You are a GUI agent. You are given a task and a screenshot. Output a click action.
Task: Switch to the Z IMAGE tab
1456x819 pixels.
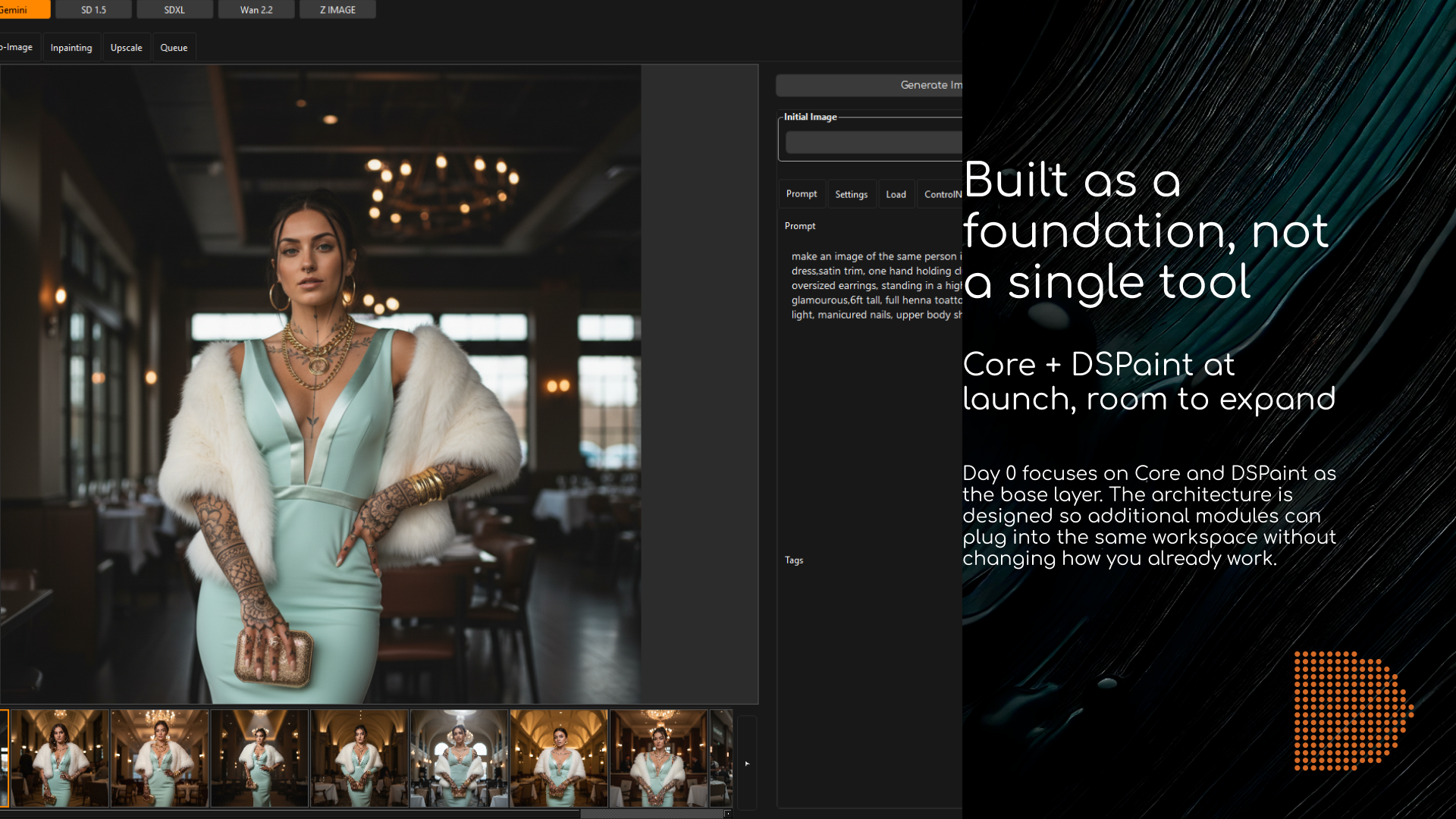pos(337,10)
